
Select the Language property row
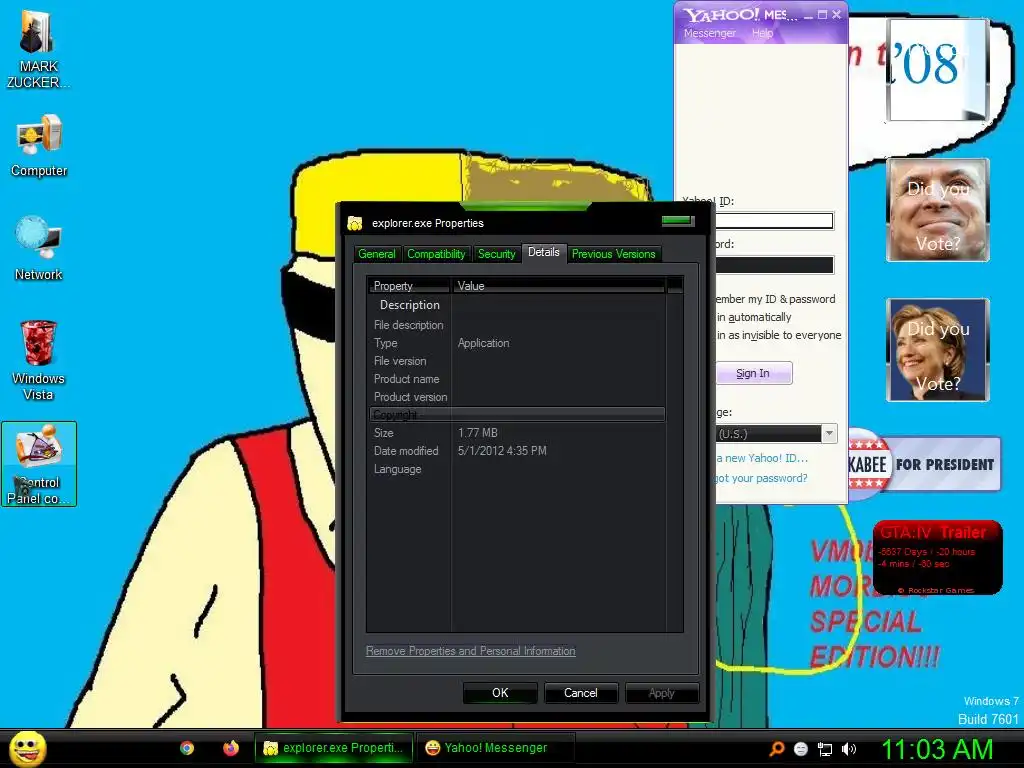[x=517, y=469]
